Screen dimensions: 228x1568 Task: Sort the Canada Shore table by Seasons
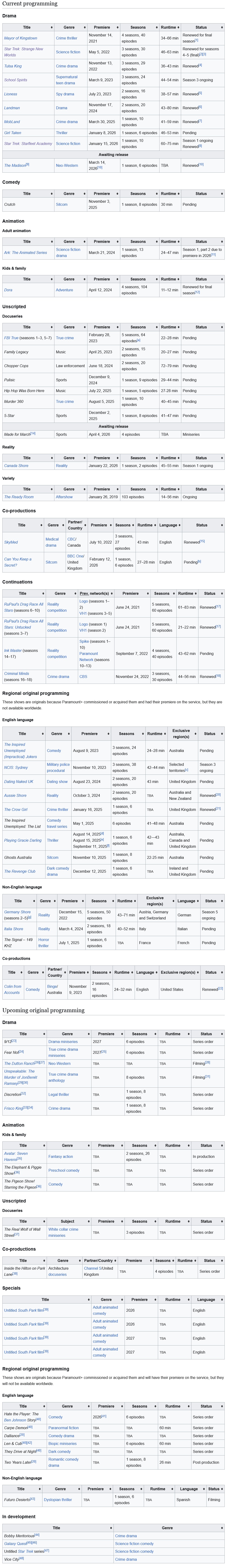140,458
